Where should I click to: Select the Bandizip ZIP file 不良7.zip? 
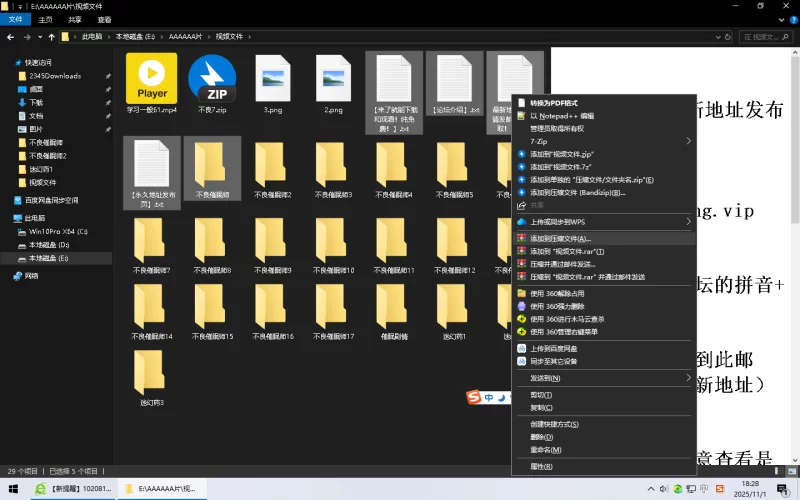212,78
